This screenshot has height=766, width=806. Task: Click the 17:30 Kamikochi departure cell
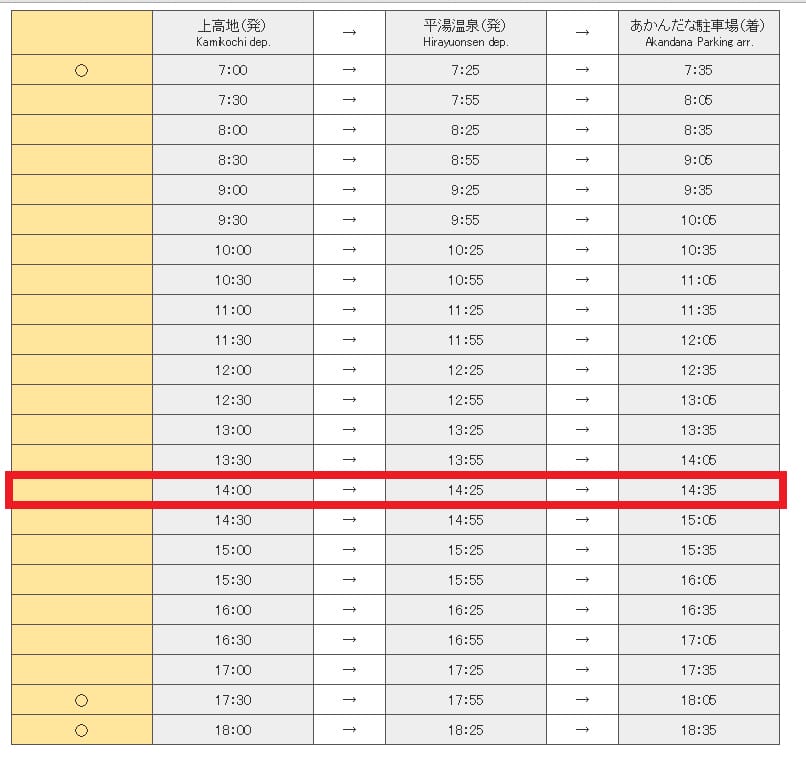[233, 700]
